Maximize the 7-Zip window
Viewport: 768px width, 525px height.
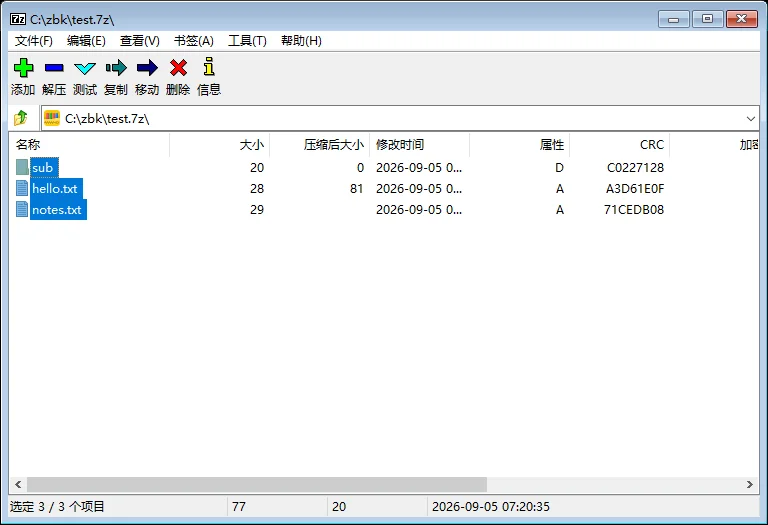coord(707,19)
